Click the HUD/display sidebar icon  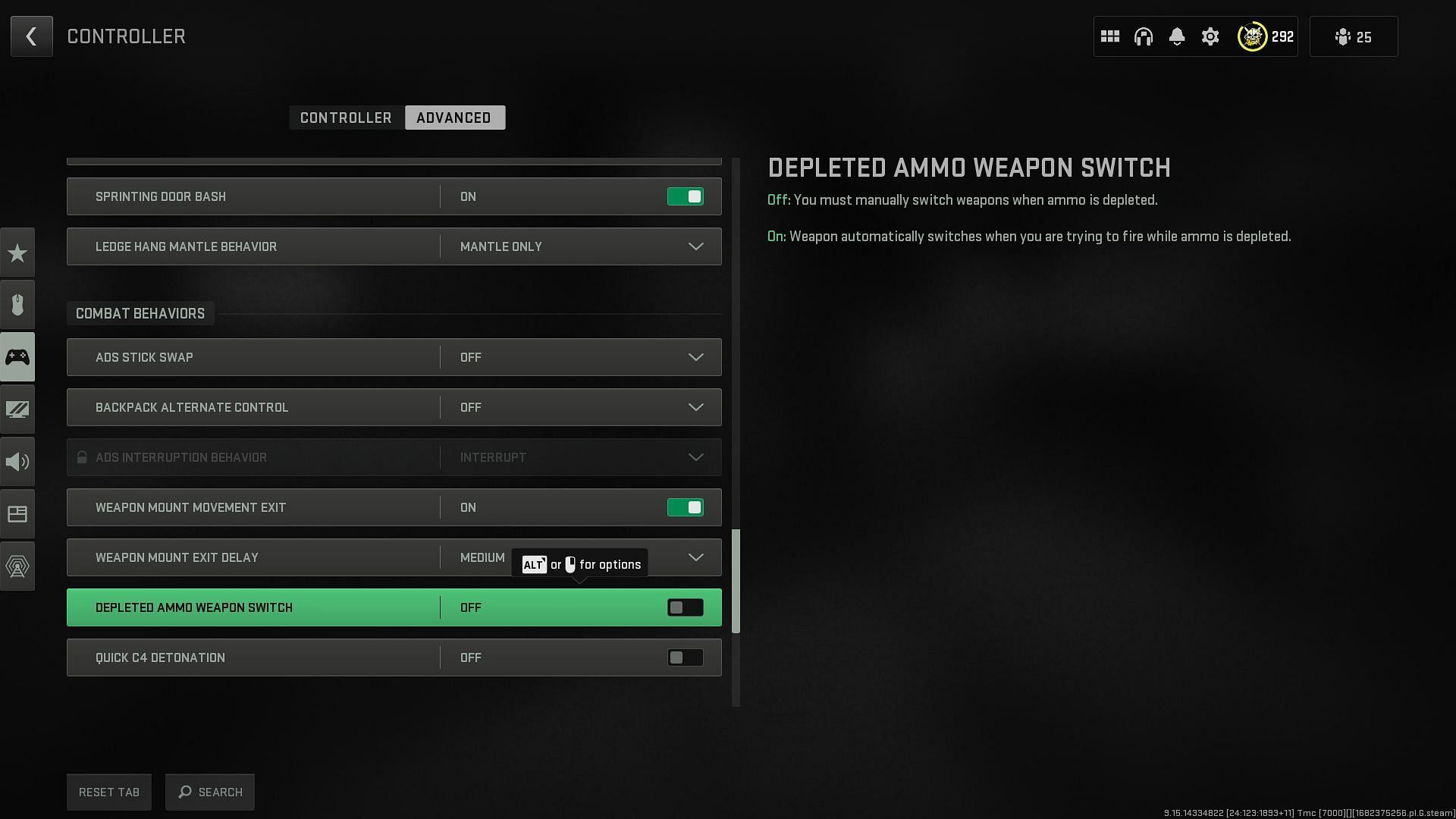coord(17,514)
